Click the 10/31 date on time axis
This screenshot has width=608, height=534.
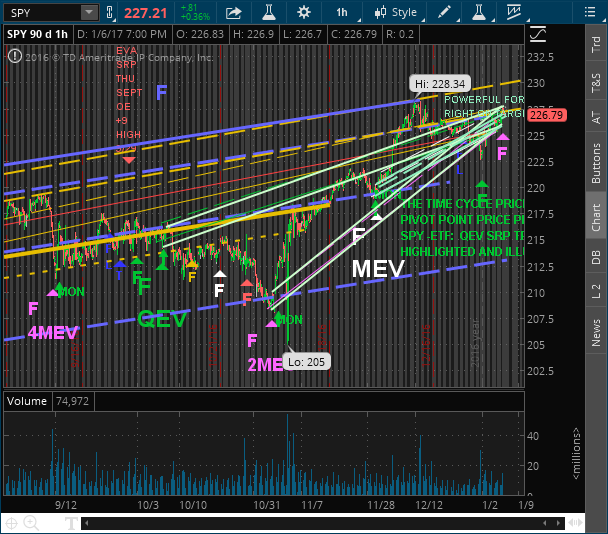pos(266,505)
